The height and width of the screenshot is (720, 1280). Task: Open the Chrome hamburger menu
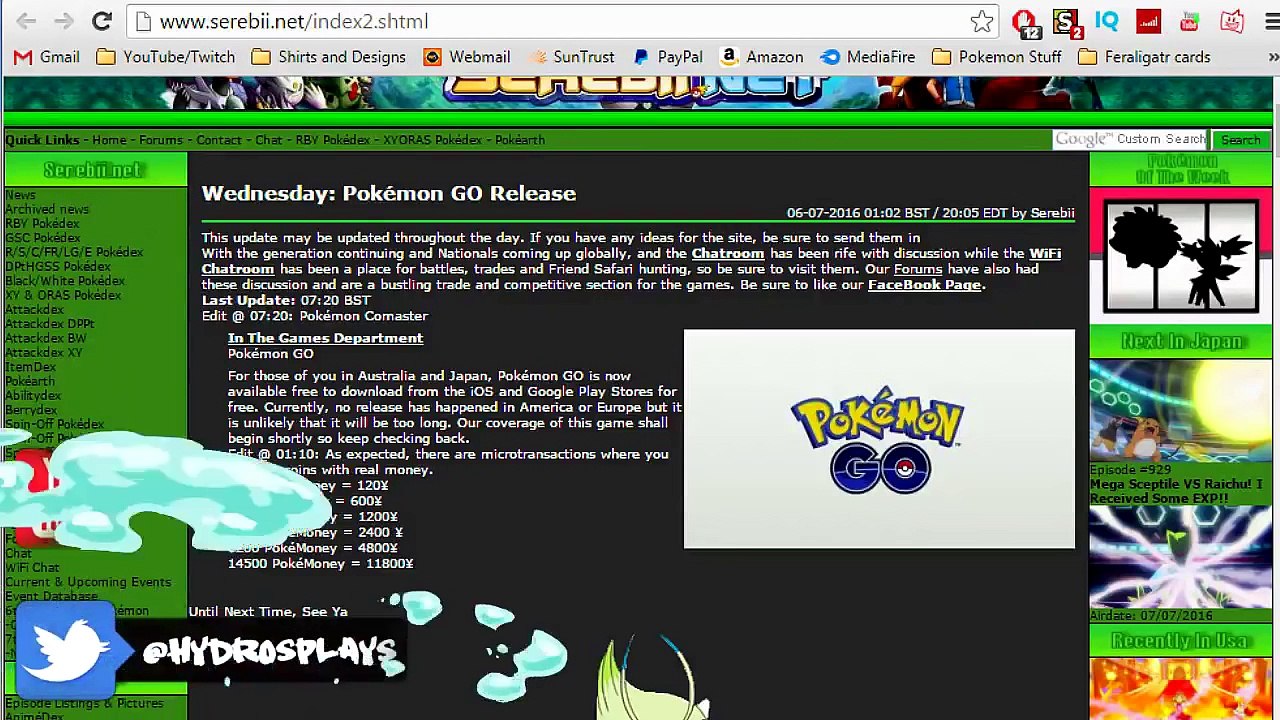pyautogui.click(x=1272, y=21)
